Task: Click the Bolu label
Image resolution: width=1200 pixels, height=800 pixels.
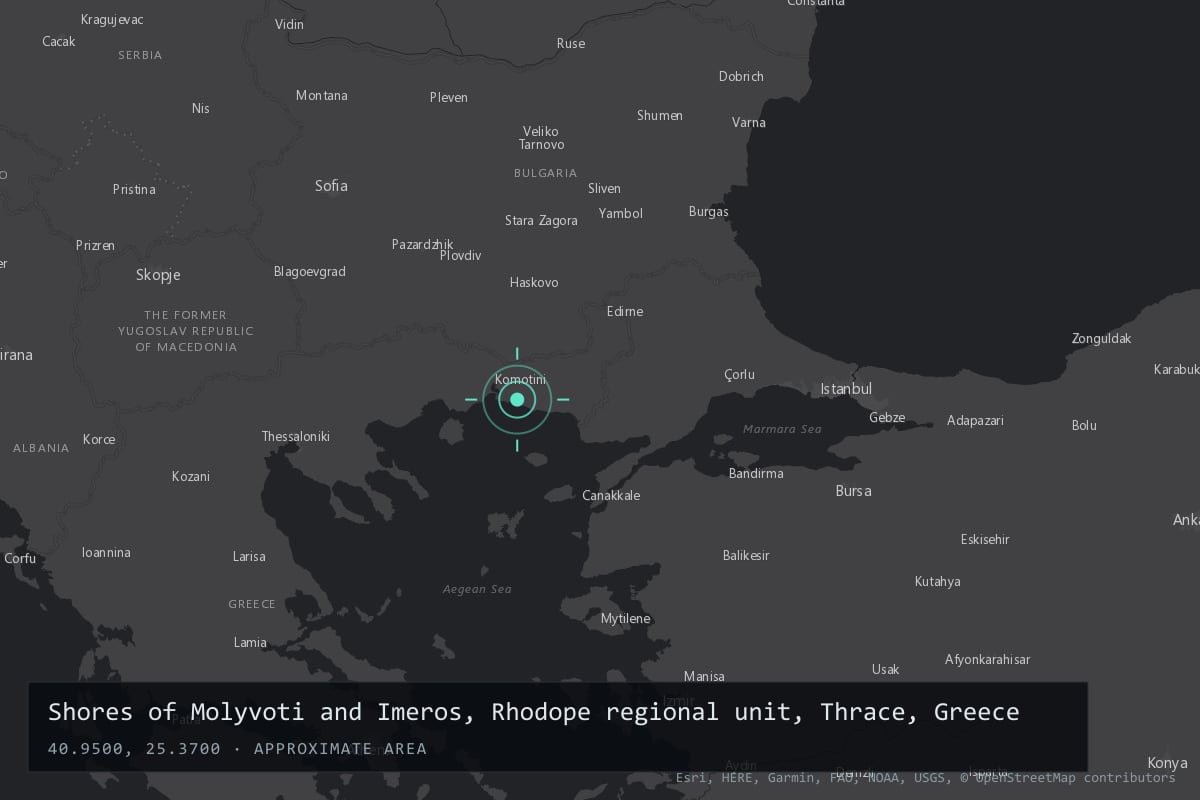Action: coord(1084,426)
